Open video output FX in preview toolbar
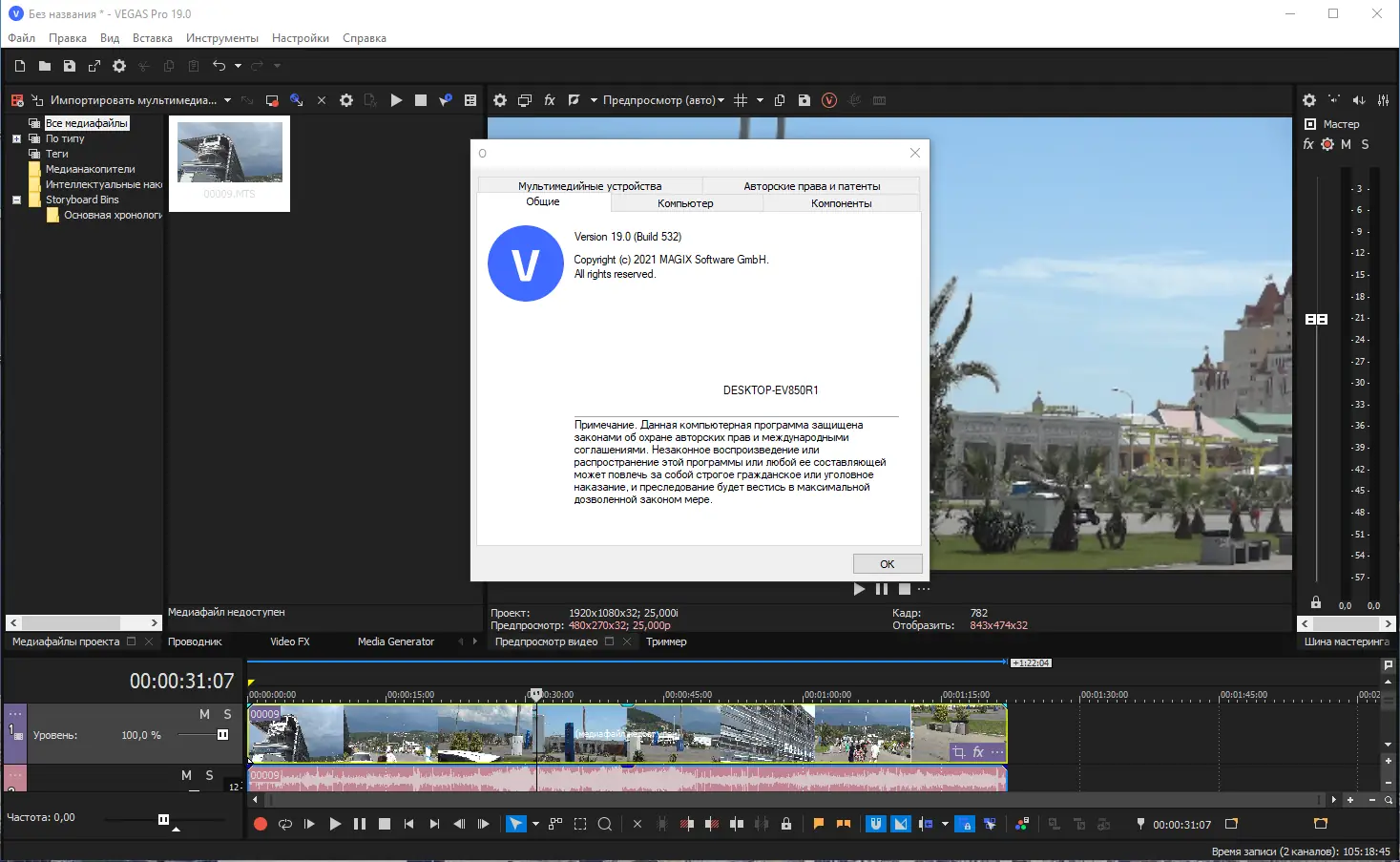 (550, 100)
